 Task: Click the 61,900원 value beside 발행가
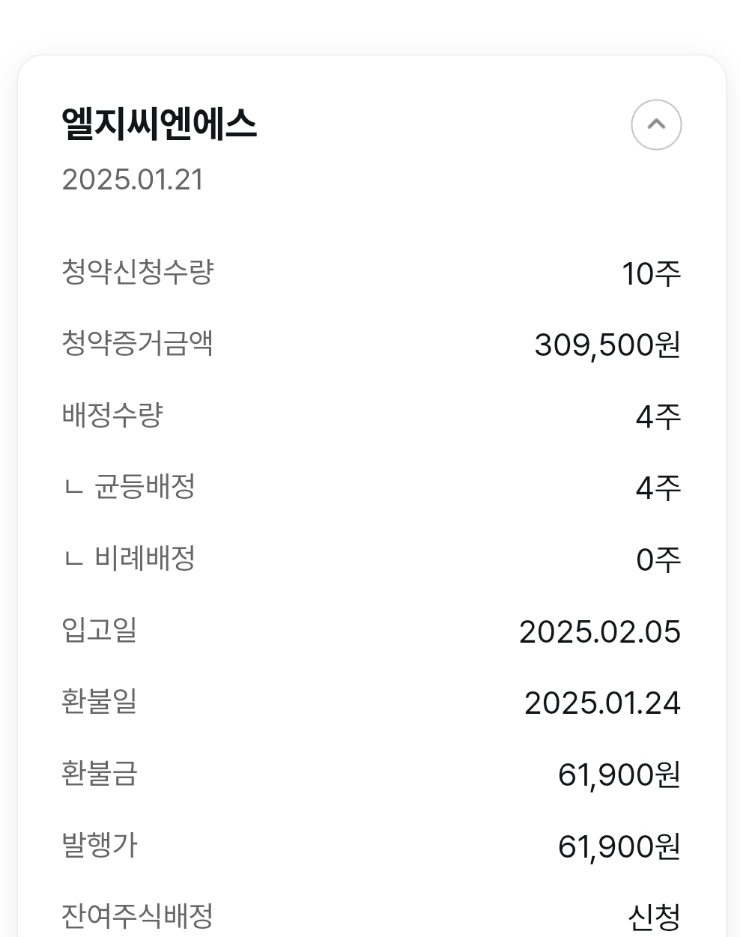(x=619, y=846)
